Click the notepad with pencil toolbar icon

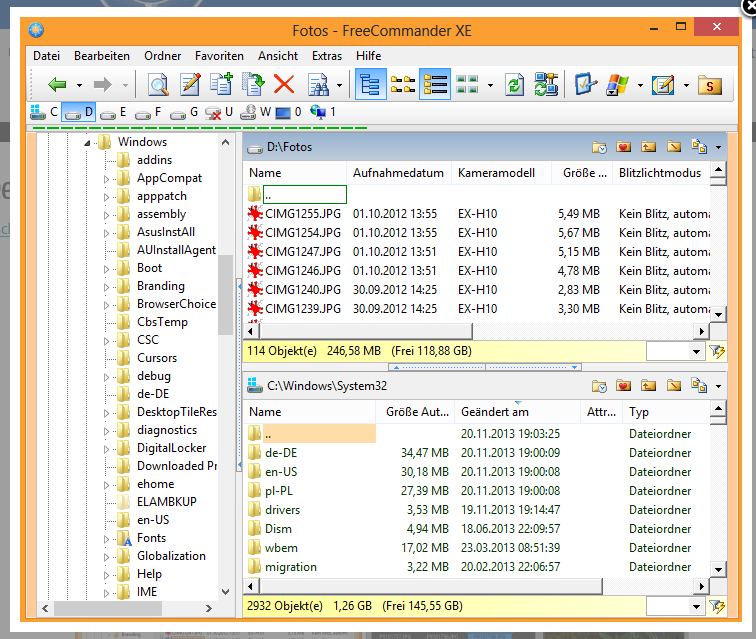click(x=663, y=85)
